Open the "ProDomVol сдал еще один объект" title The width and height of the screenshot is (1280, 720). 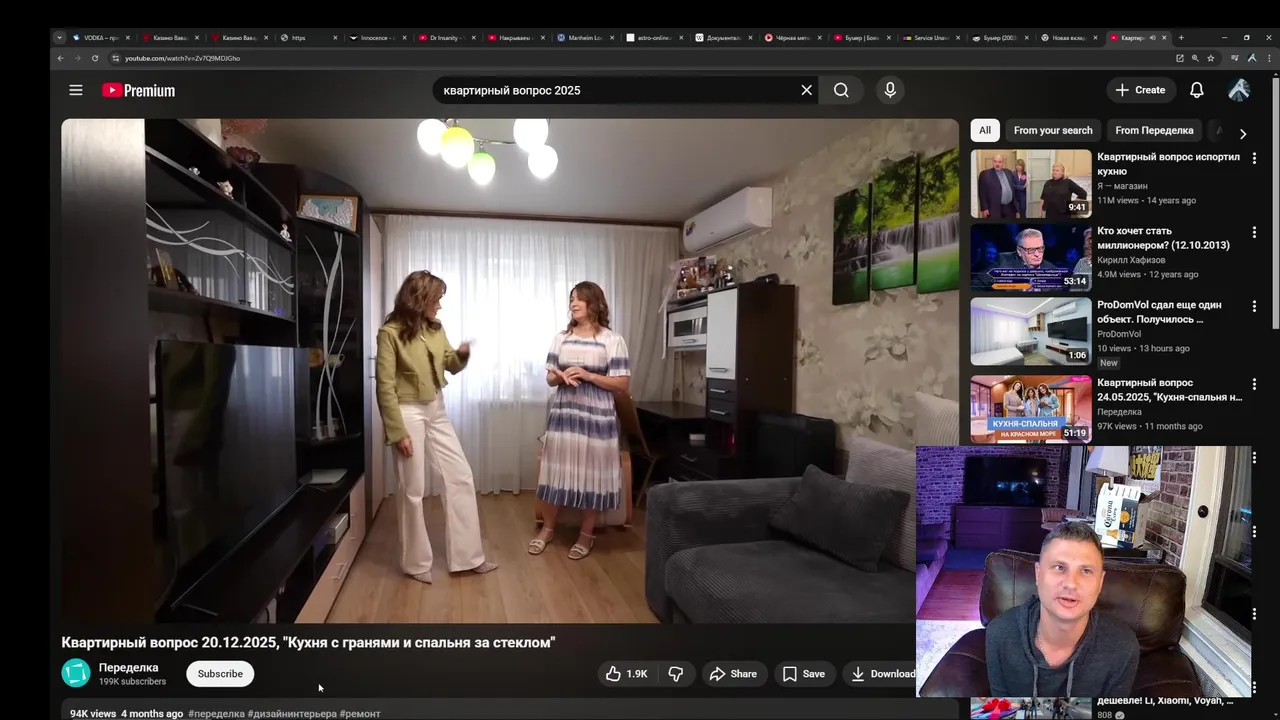tap(1159, 312)
